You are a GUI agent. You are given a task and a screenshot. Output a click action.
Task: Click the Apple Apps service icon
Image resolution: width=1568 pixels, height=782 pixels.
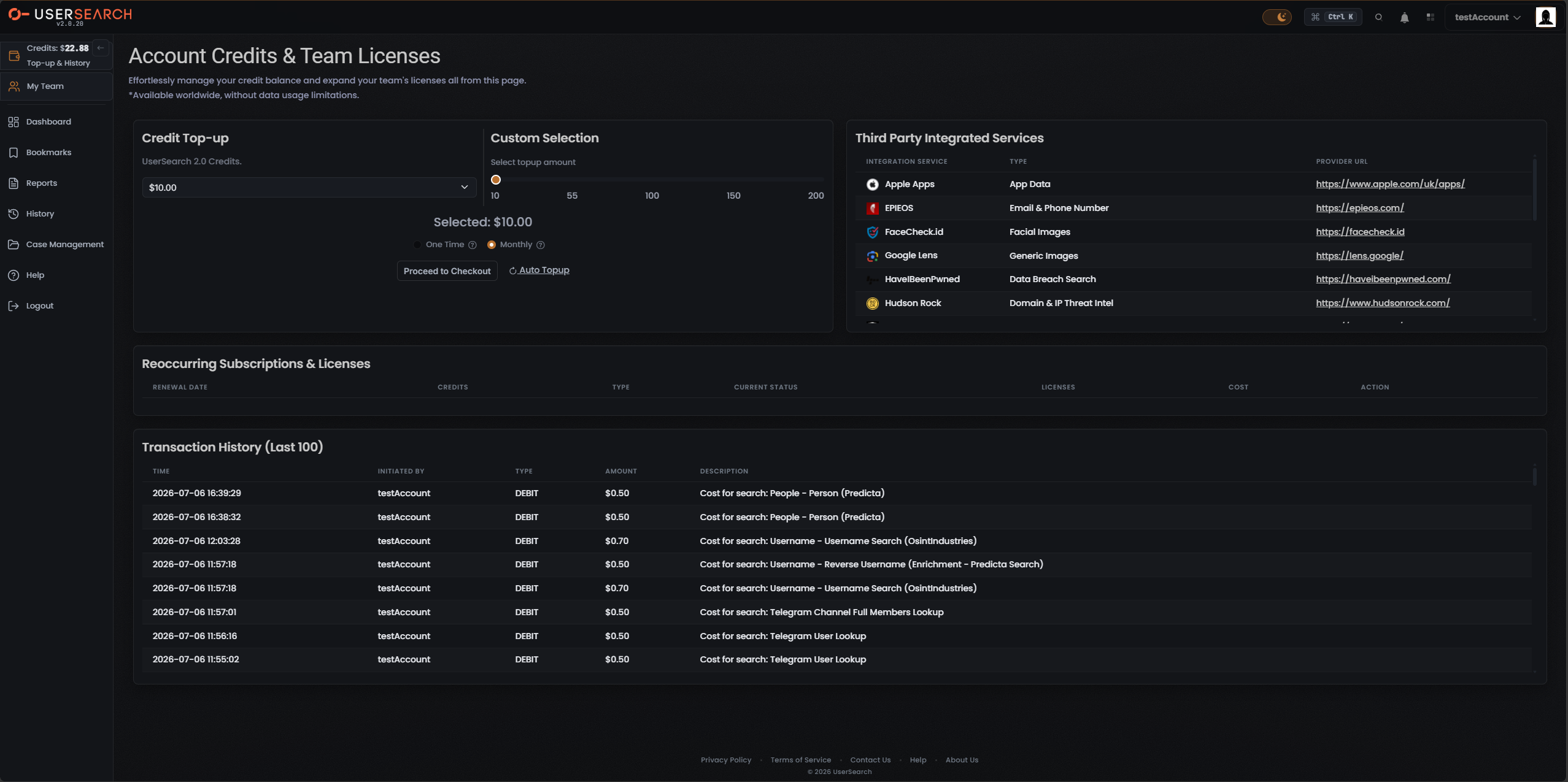click(x=872, y=184)
